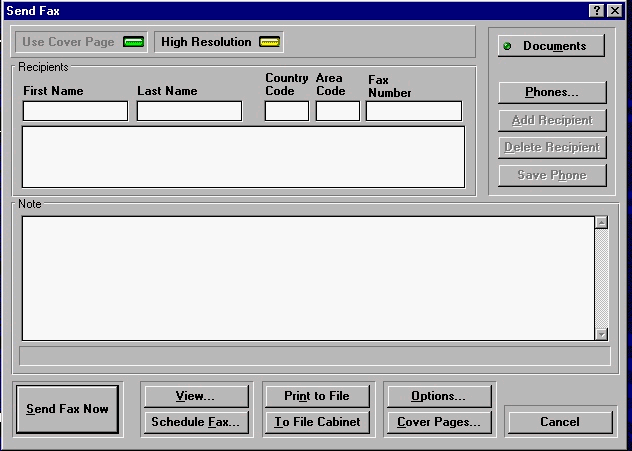Click the Fax Number input

413,111
